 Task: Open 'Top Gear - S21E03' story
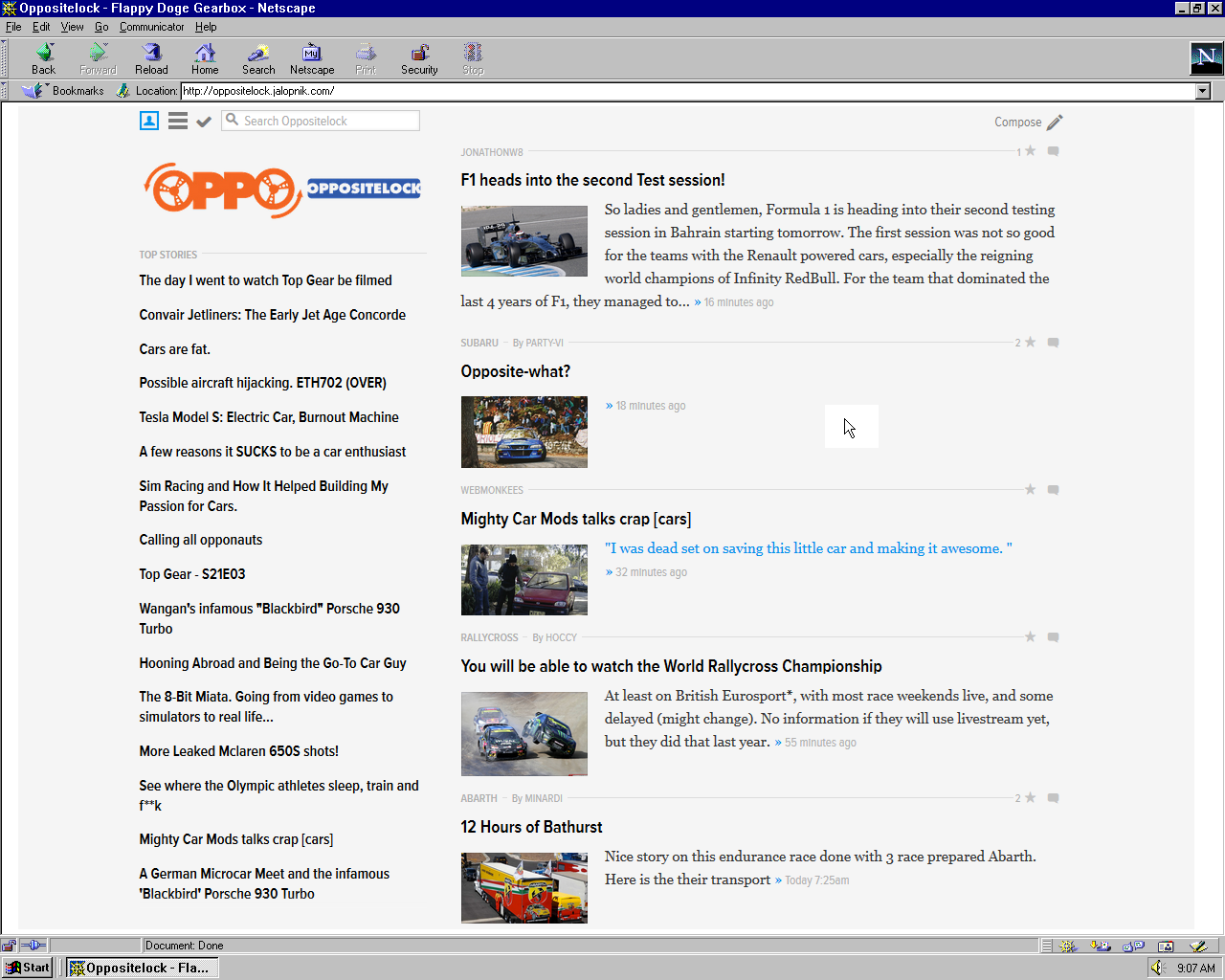point(192,574)
